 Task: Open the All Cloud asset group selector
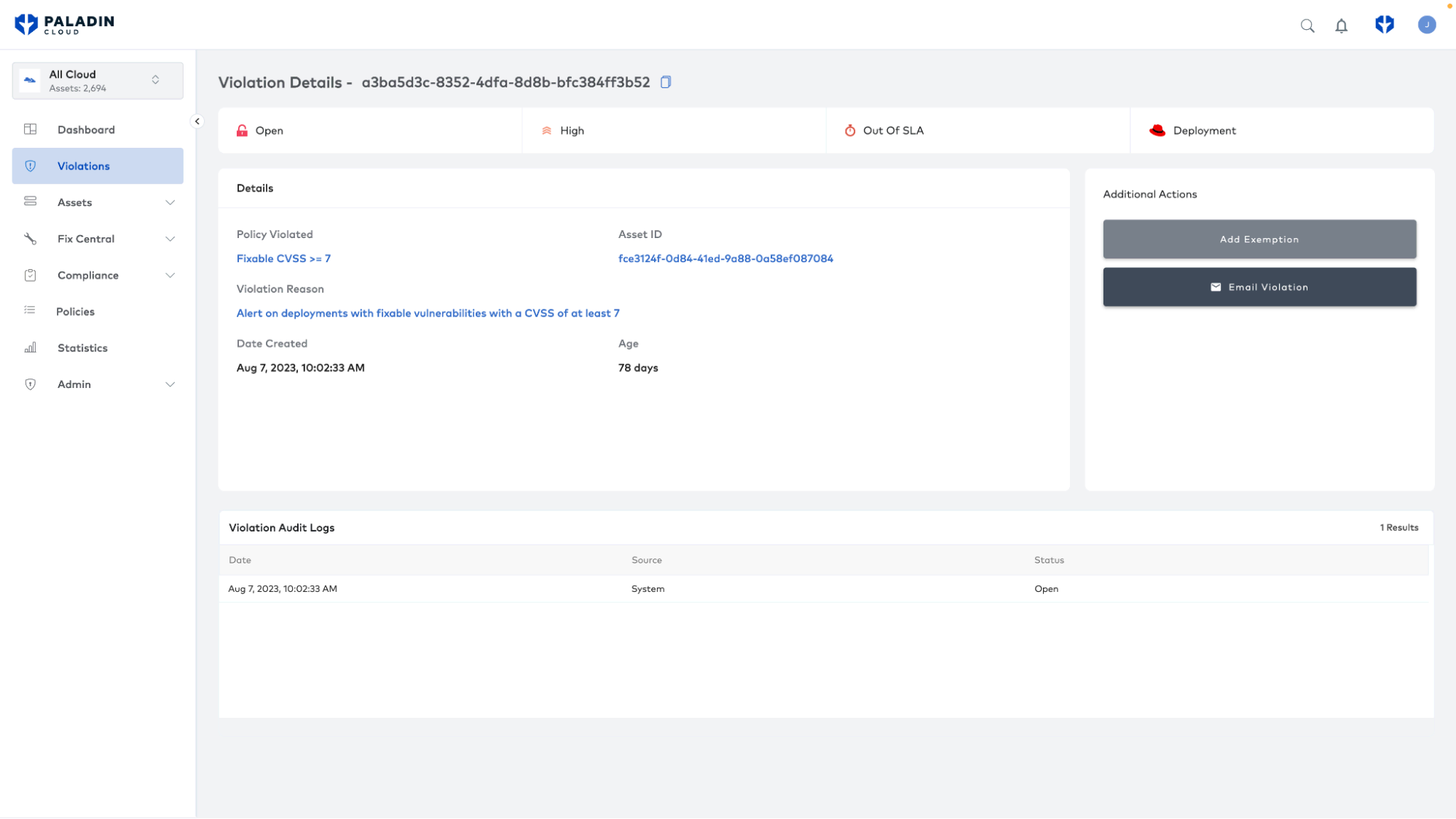coord(98,81)
